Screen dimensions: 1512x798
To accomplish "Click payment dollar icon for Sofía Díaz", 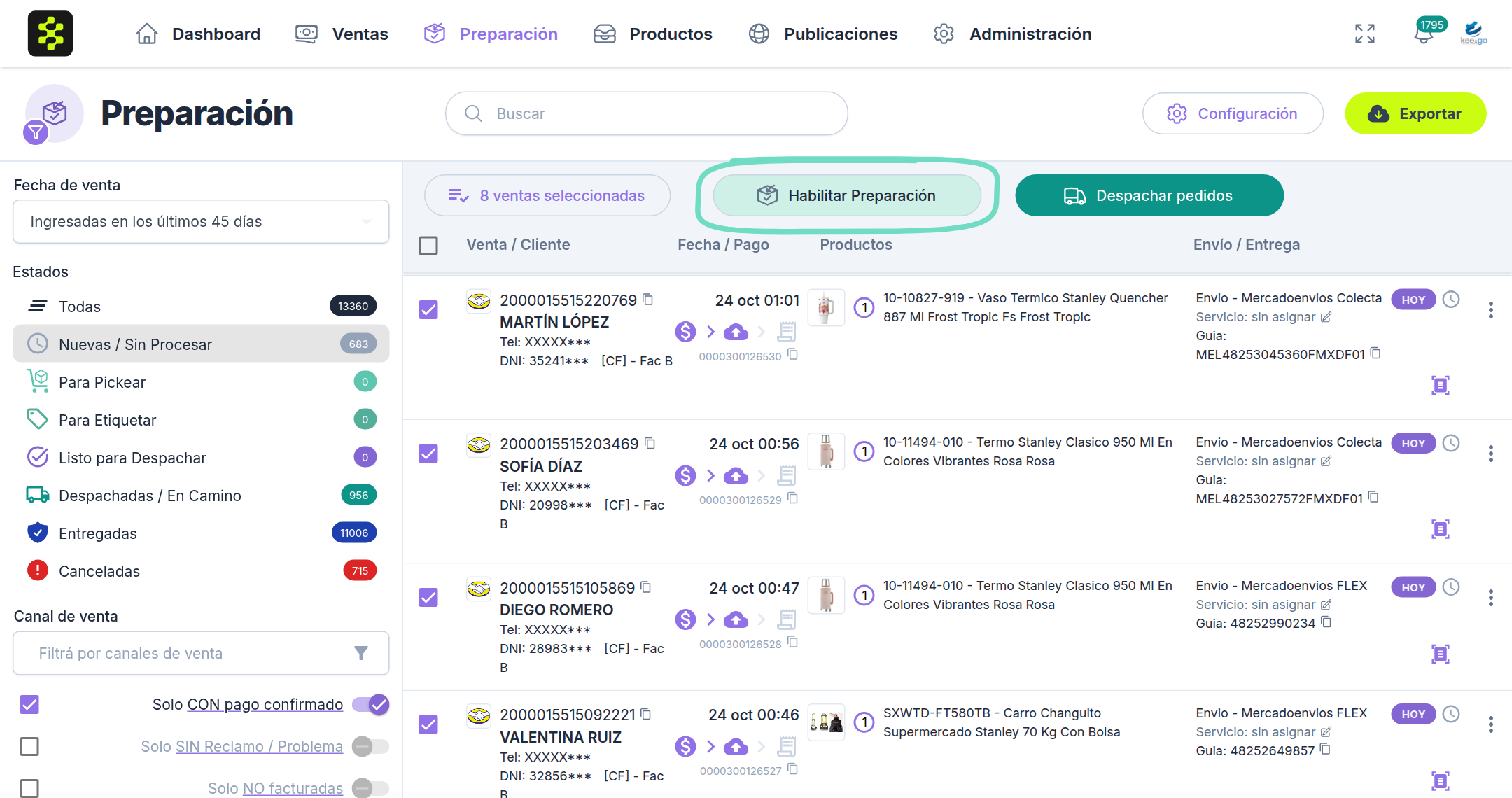I will 685,476.
